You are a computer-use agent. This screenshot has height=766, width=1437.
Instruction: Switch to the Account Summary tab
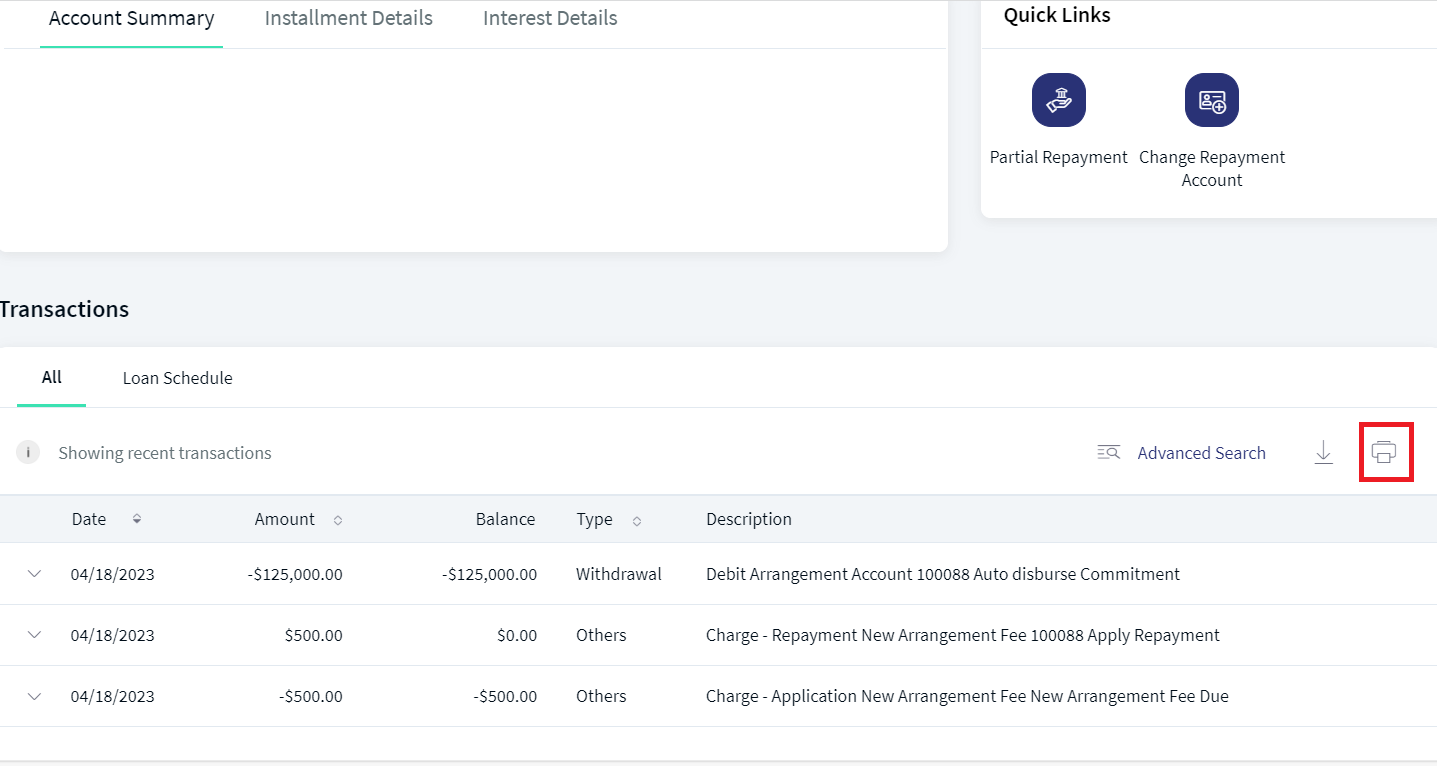132,18
